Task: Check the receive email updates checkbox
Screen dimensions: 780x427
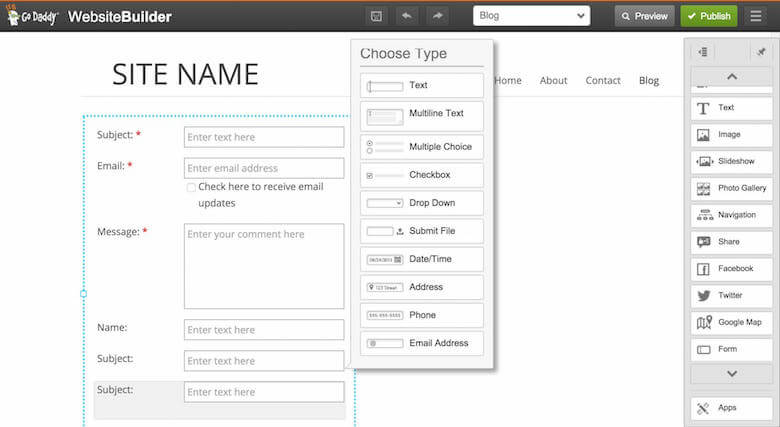Action: [191, 187]
